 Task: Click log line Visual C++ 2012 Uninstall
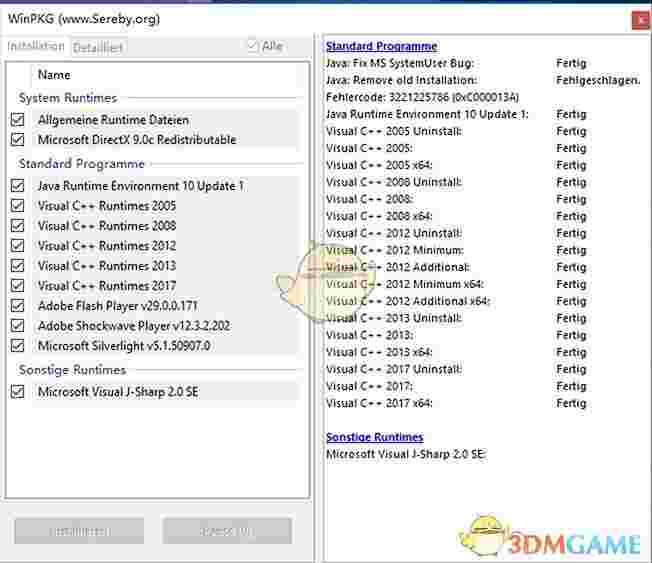tap(394, 233)
